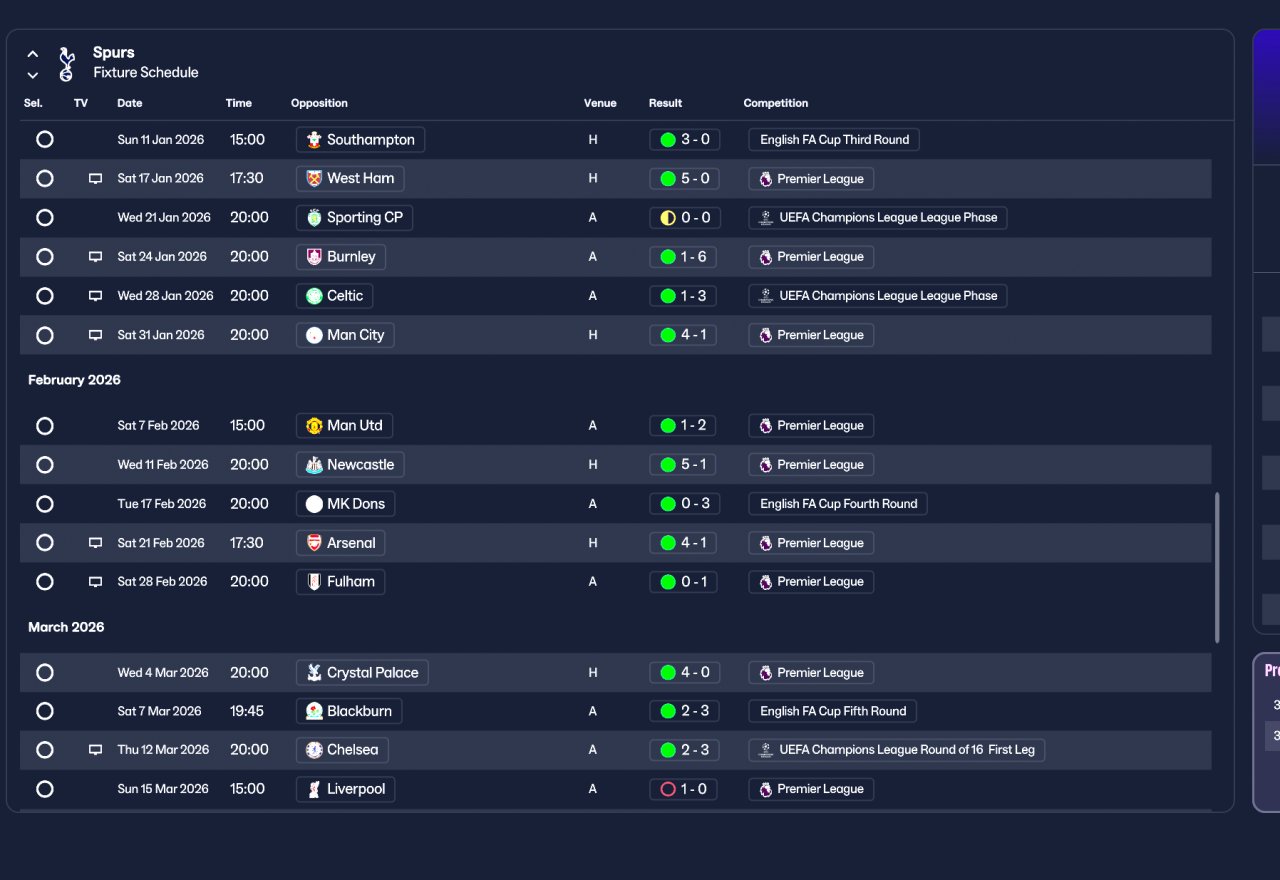The height and width of the screenshot is (880, 1280).
Task: Select the radio for West Ham fixture
Action: [x=45, y=178]
